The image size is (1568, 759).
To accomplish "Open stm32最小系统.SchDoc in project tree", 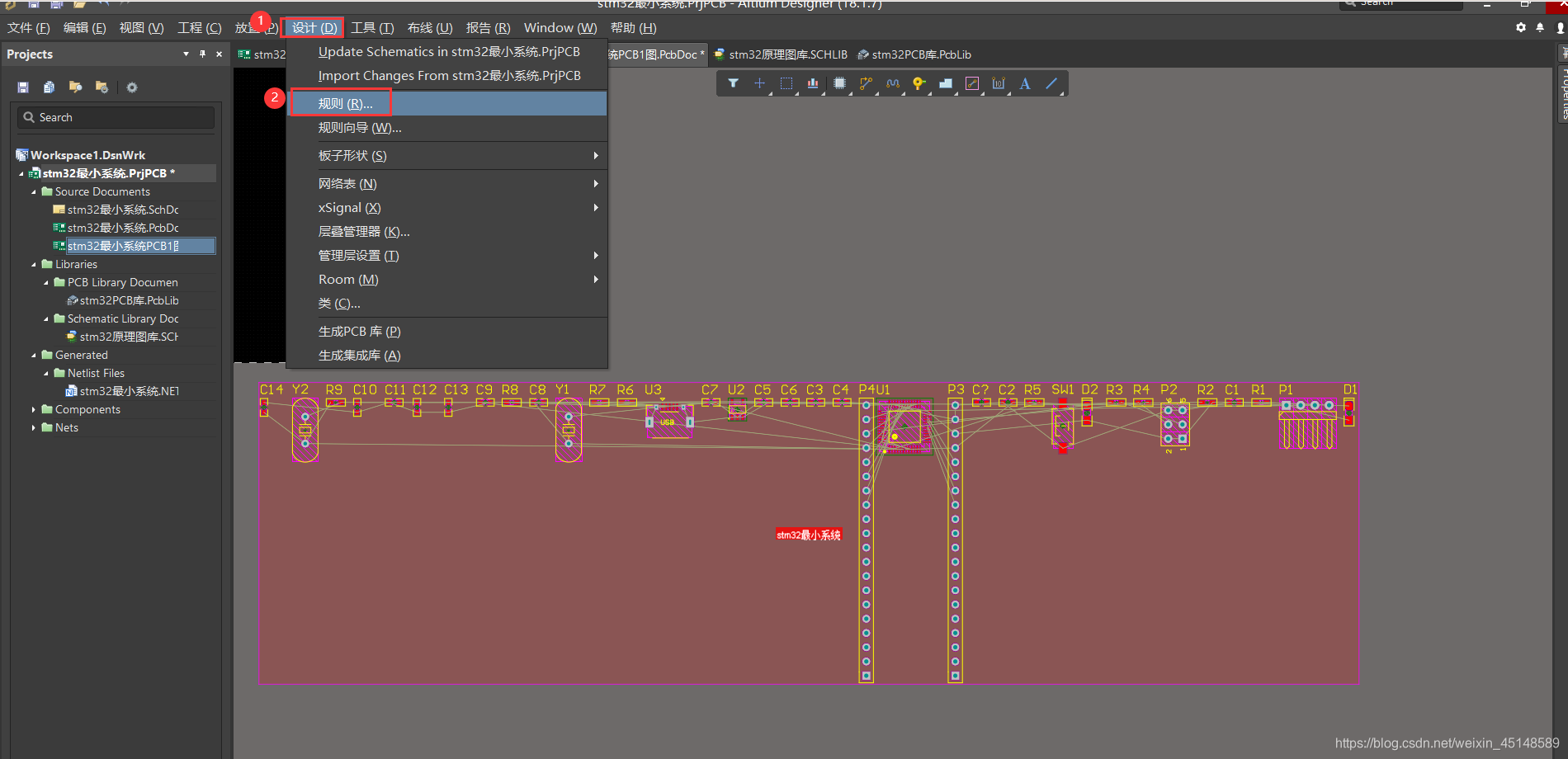I will (122, 210).
